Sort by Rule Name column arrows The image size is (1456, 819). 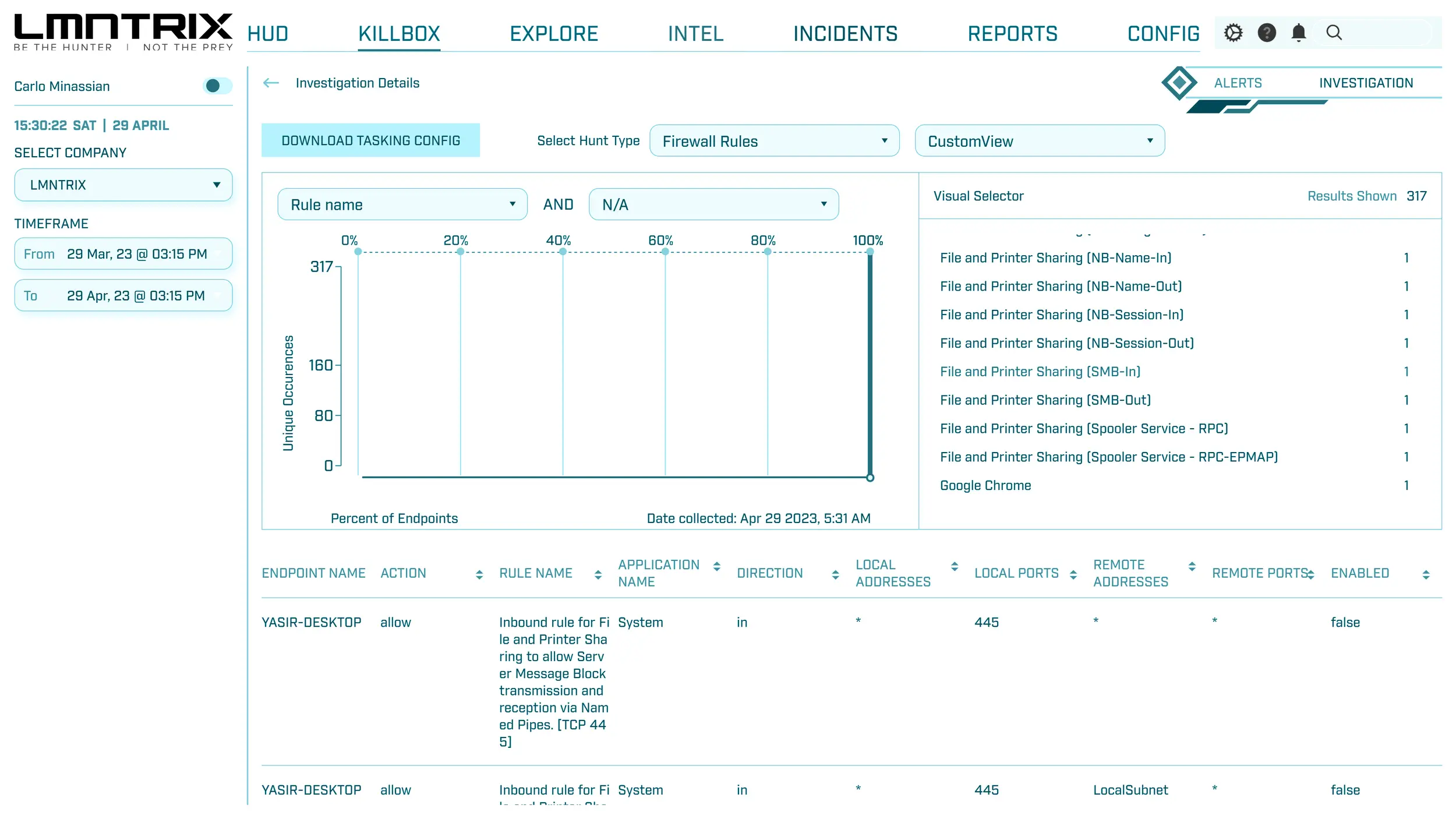[598, 575]
